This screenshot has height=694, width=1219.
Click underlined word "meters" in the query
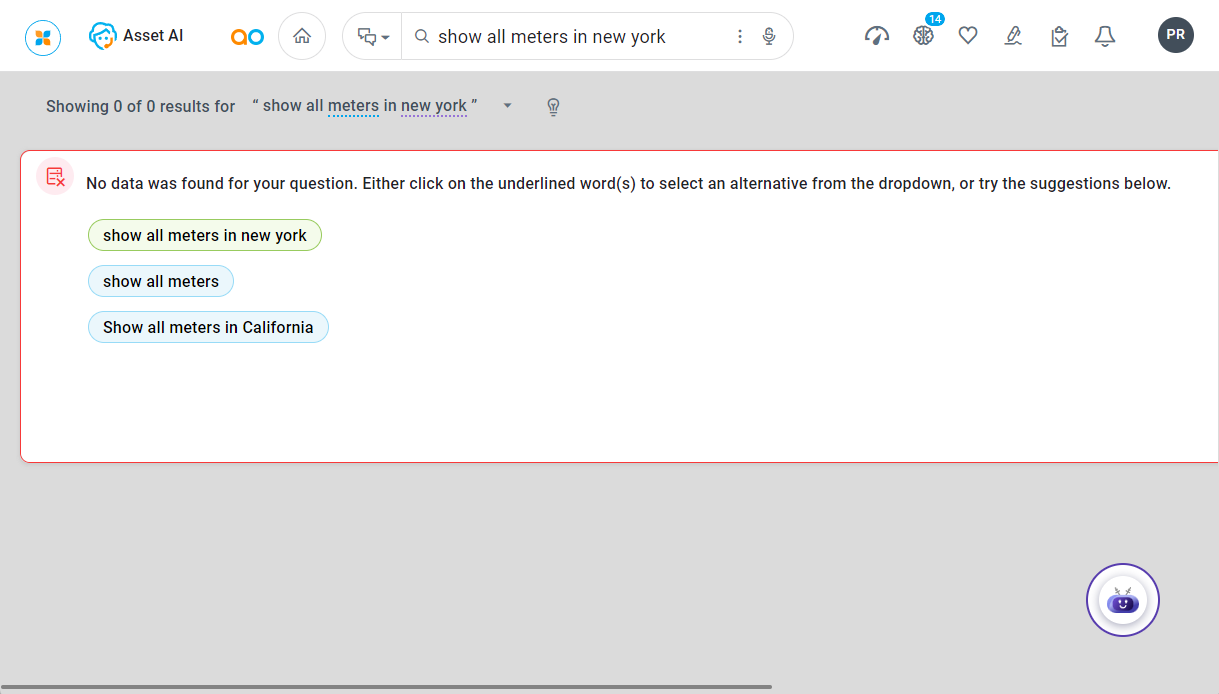353,106
